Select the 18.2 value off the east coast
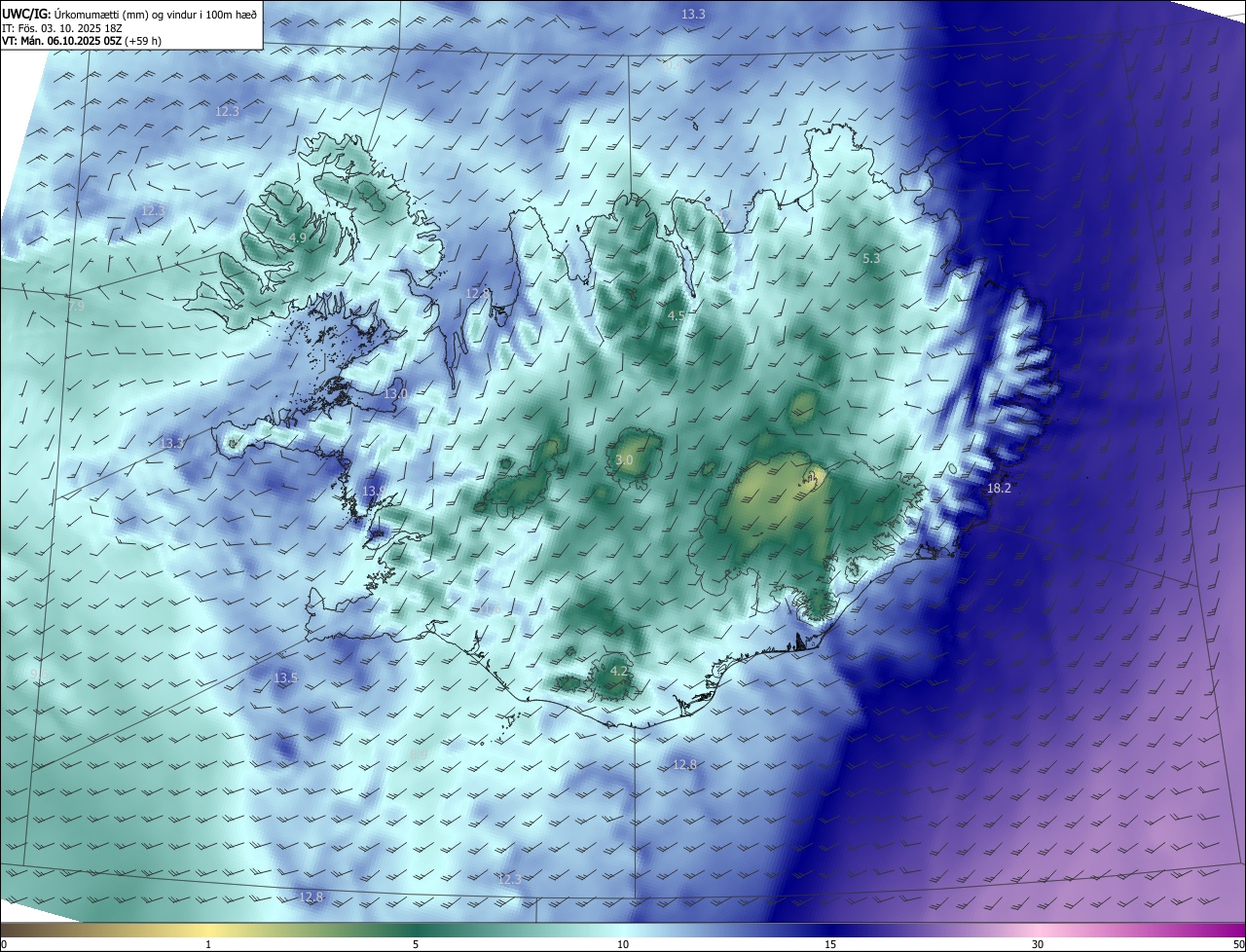The height and width of the screenshot is (952, 1246). point(999,488)
